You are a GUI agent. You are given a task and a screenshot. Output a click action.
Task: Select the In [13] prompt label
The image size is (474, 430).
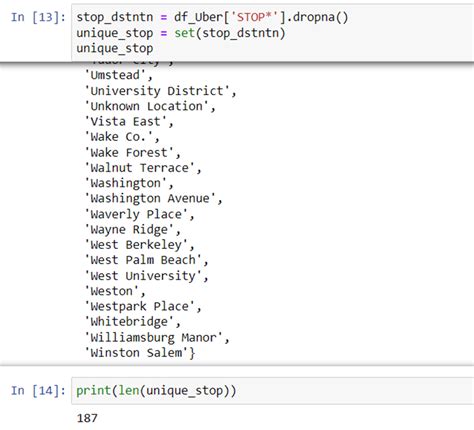38,17
